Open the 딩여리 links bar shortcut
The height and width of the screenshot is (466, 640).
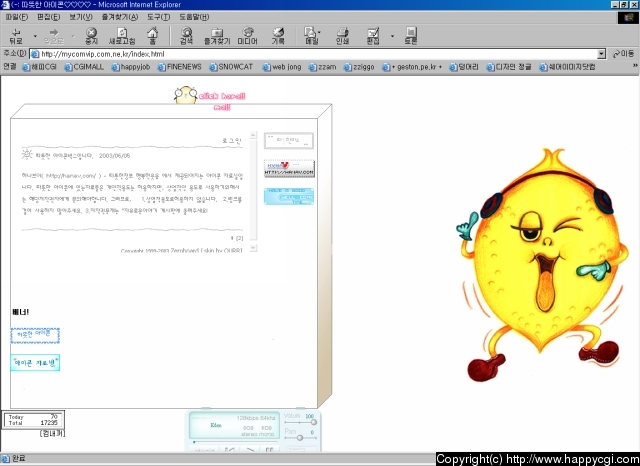(x=464, y=67)
